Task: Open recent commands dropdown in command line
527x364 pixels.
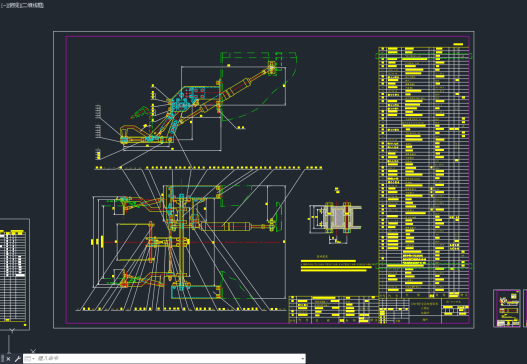Action: tap(29, 359)
